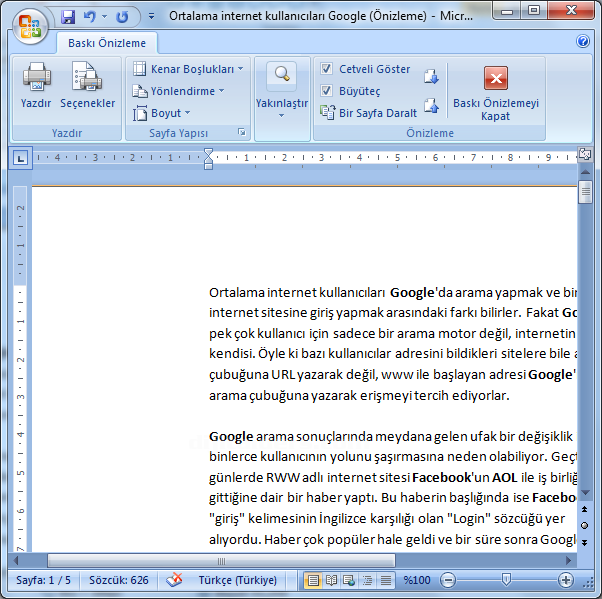602x599 pixels.
Task: Minimize the Word window
Action: [507, 11]
